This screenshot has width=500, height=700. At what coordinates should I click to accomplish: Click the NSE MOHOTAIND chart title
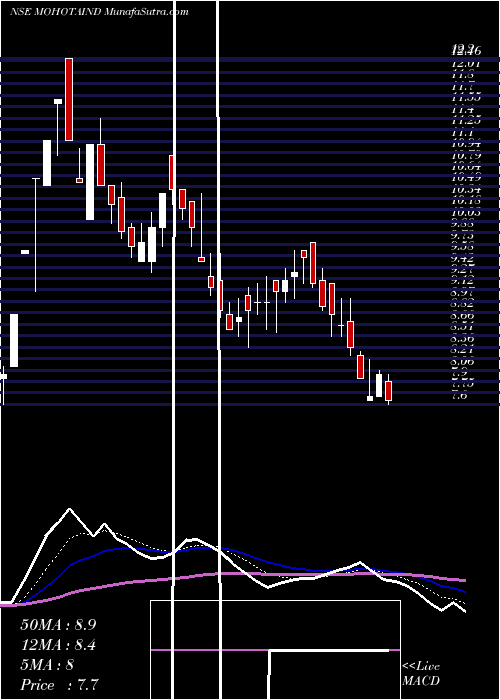(99, 12)
